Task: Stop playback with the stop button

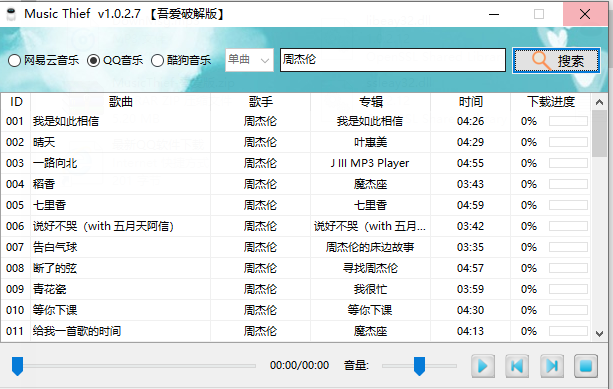Action: pos(586,366)
